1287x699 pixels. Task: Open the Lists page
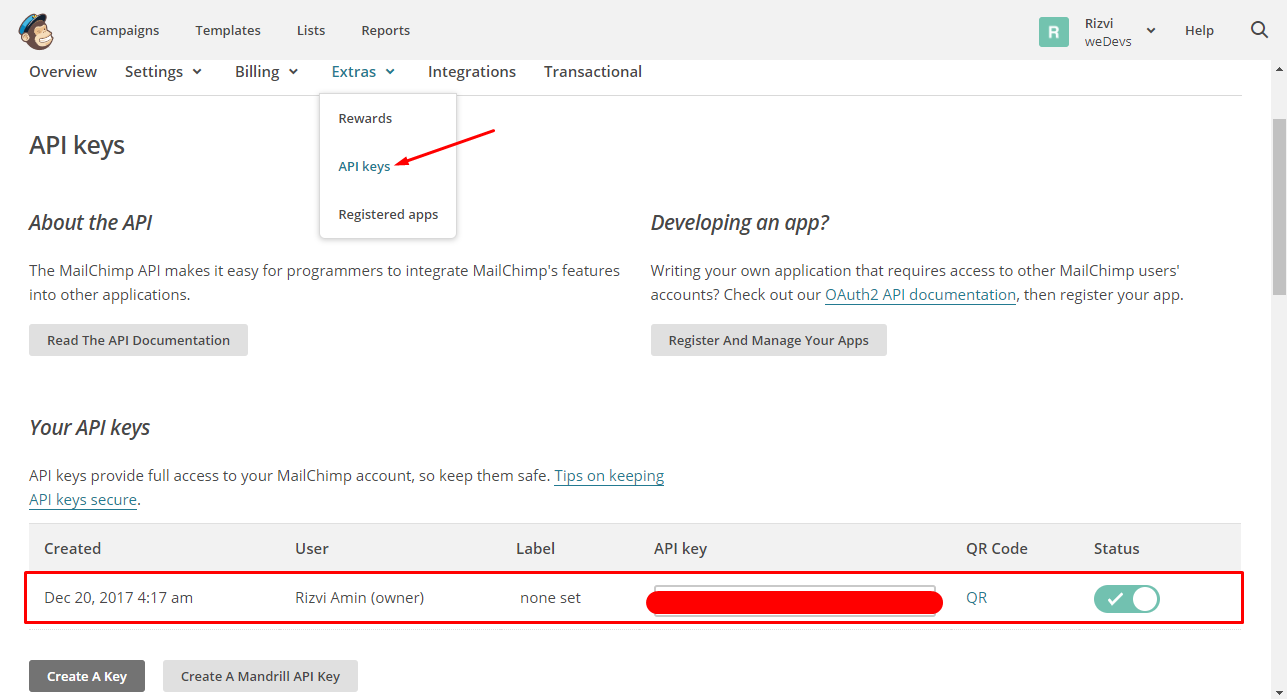(x=311, y=31)
